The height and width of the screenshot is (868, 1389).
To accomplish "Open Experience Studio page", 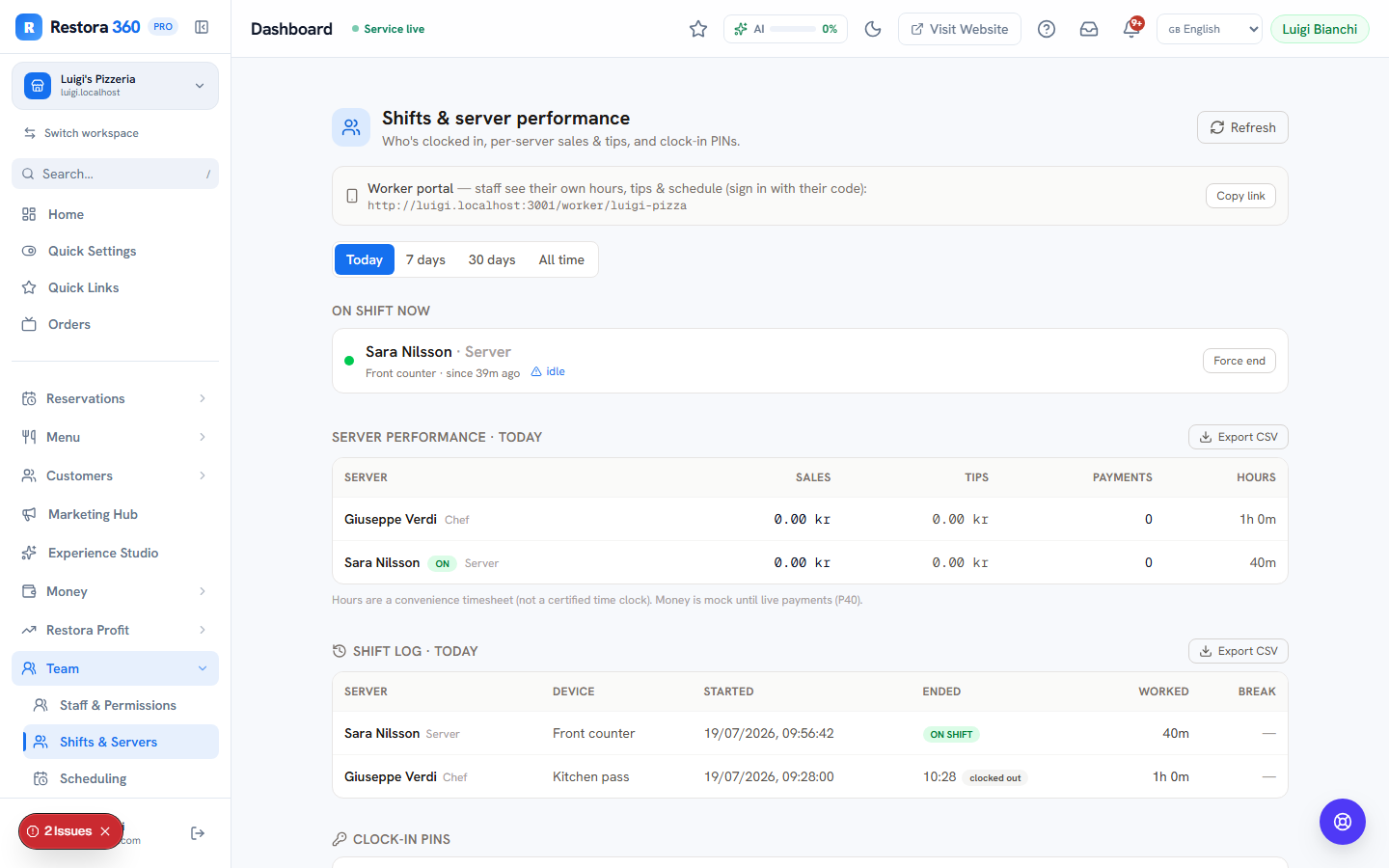I will click(x=115, y=553).
